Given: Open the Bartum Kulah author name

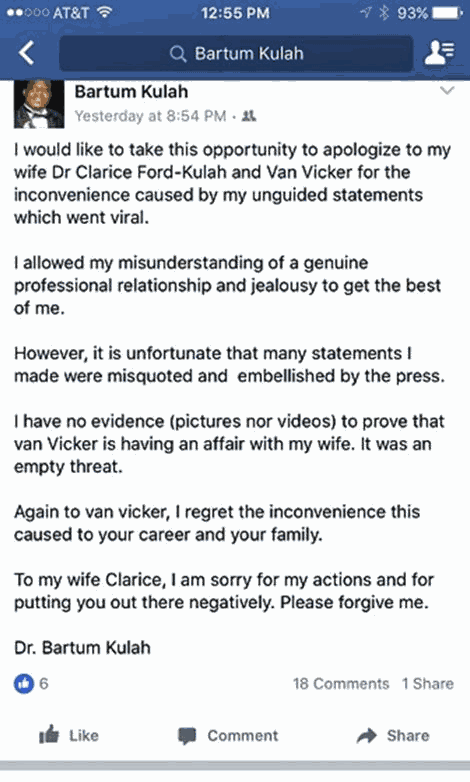Looking at the screenshot, I should click(x=131, y=92).
